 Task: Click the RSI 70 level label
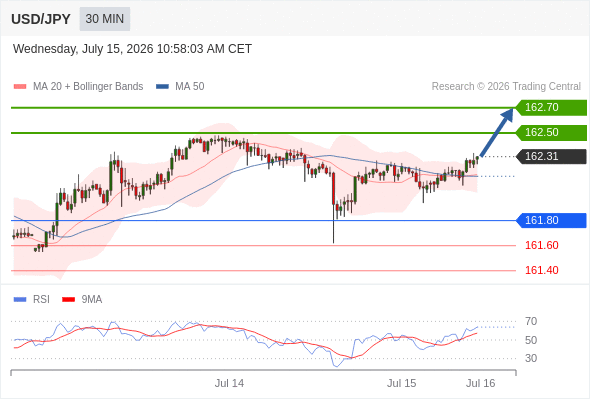[531, 321]
